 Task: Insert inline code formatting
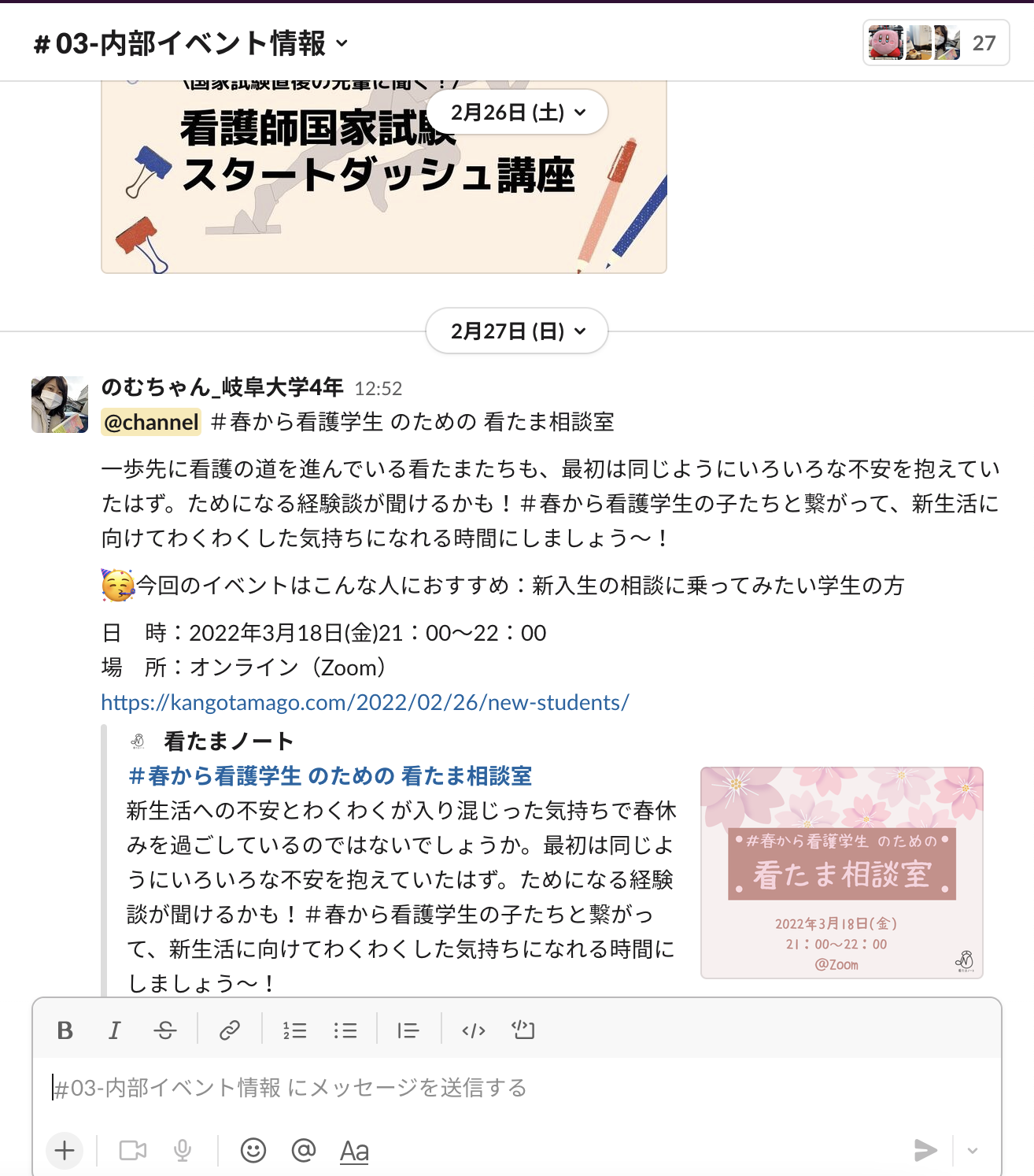(474, 1030)
